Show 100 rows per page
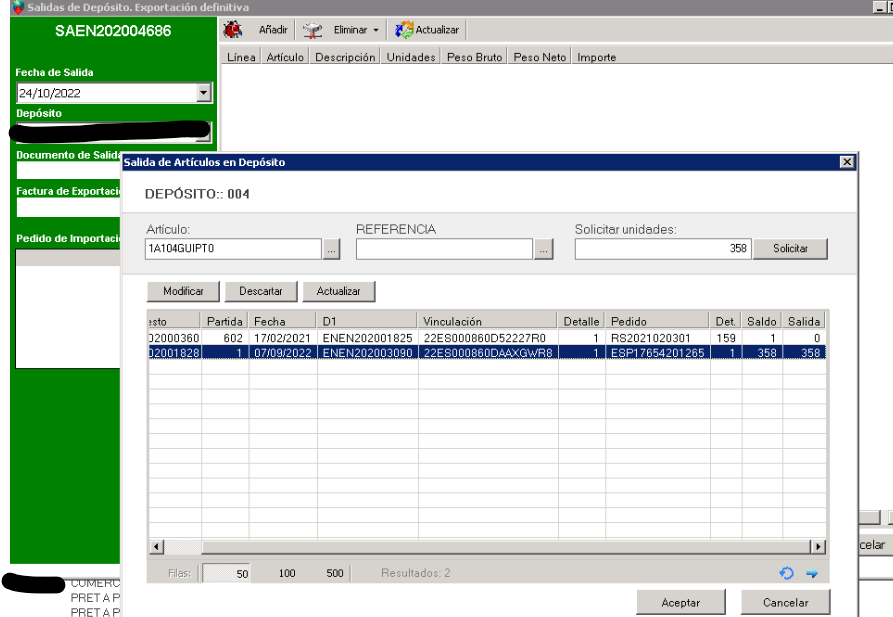The height and width of the screenshot is (617, 893). pyautogui.click(x=287, y=574)
